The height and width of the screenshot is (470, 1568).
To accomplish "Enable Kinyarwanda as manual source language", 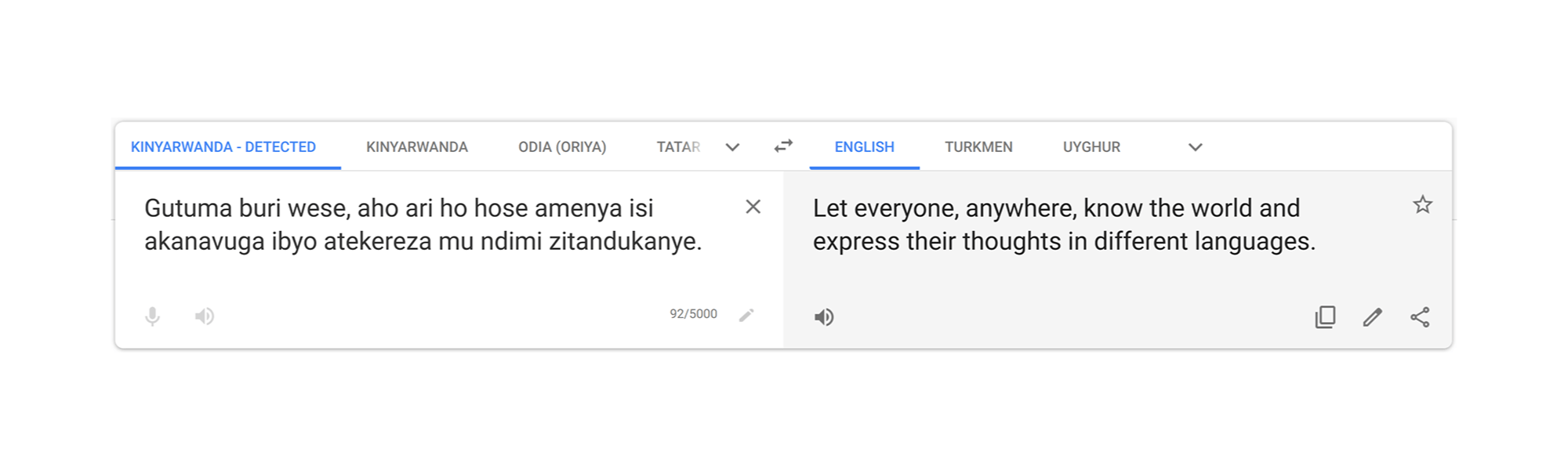I will 417,146.
